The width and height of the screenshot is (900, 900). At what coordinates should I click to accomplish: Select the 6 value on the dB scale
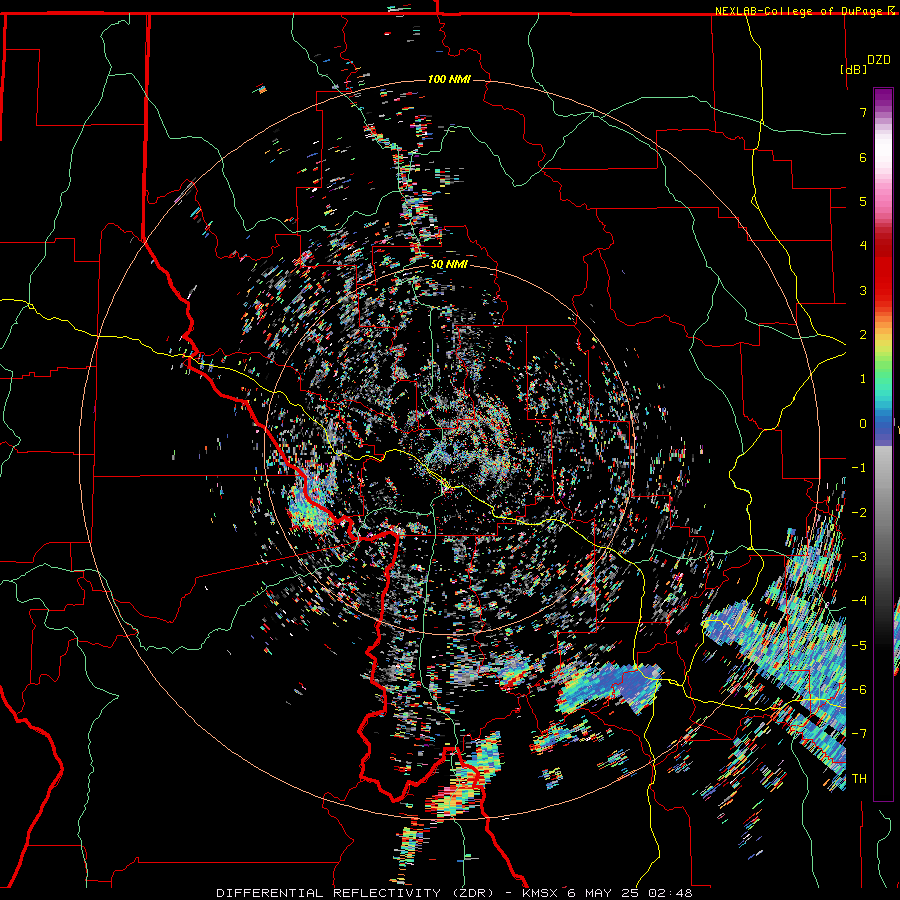[863, 157]
